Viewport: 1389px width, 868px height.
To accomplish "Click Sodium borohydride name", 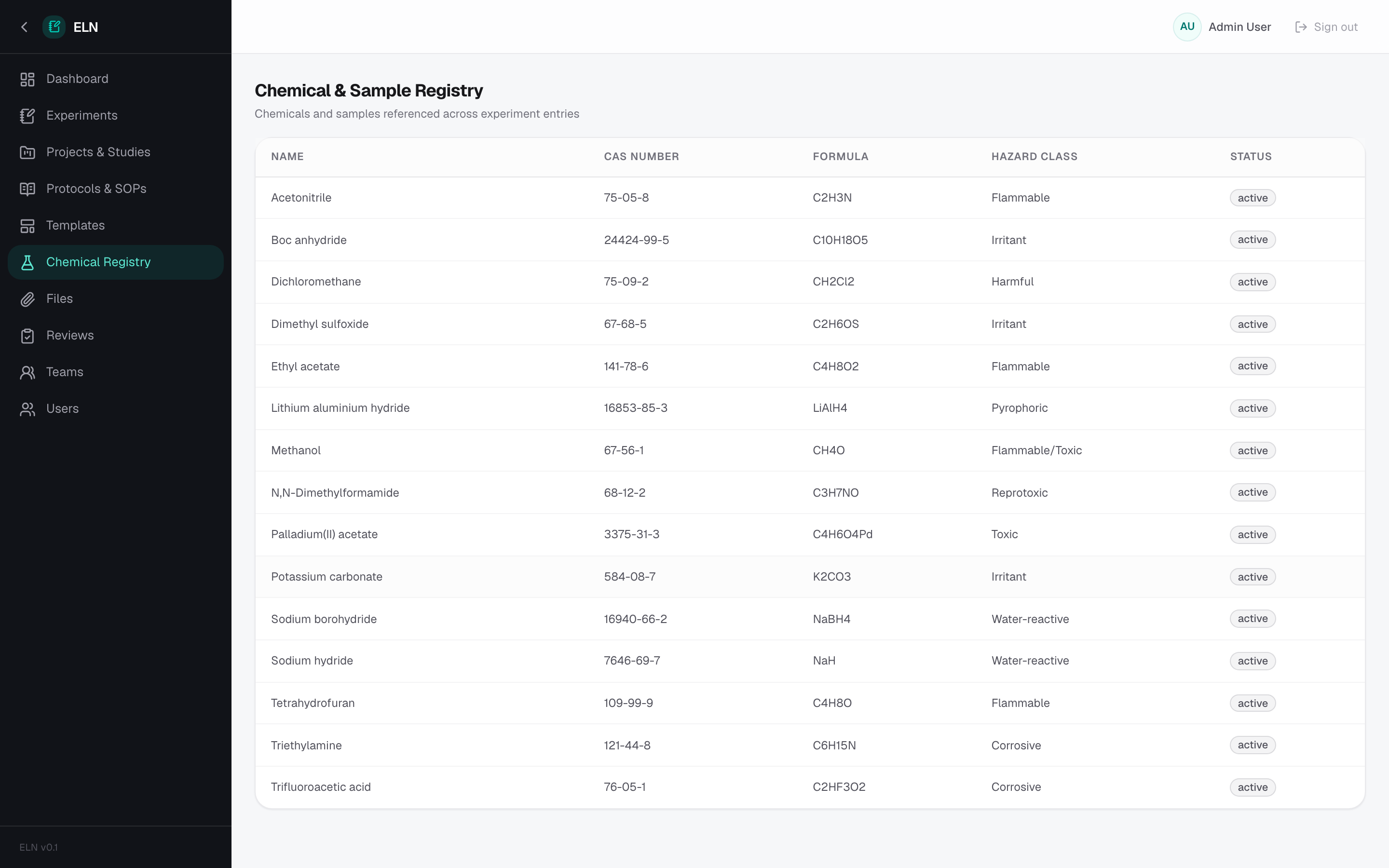I will 324,619.
